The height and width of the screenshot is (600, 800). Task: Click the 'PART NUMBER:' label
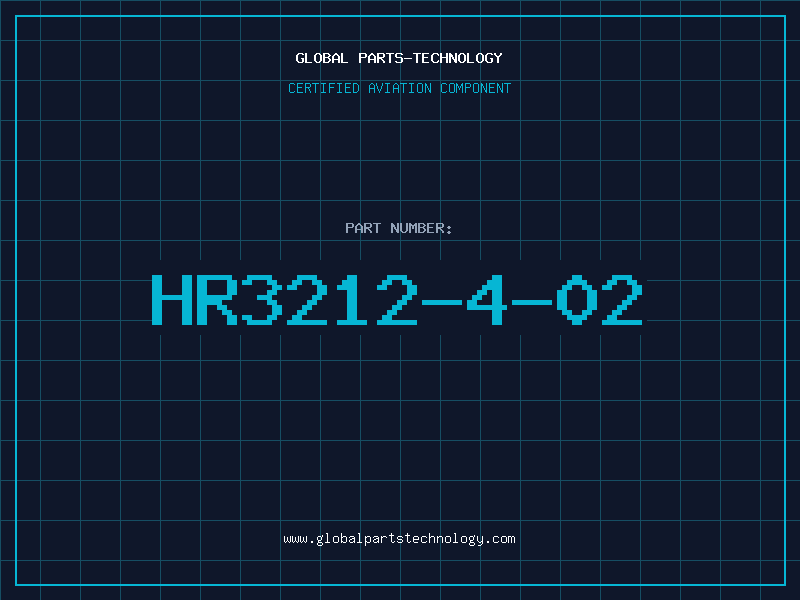point(398,228)
